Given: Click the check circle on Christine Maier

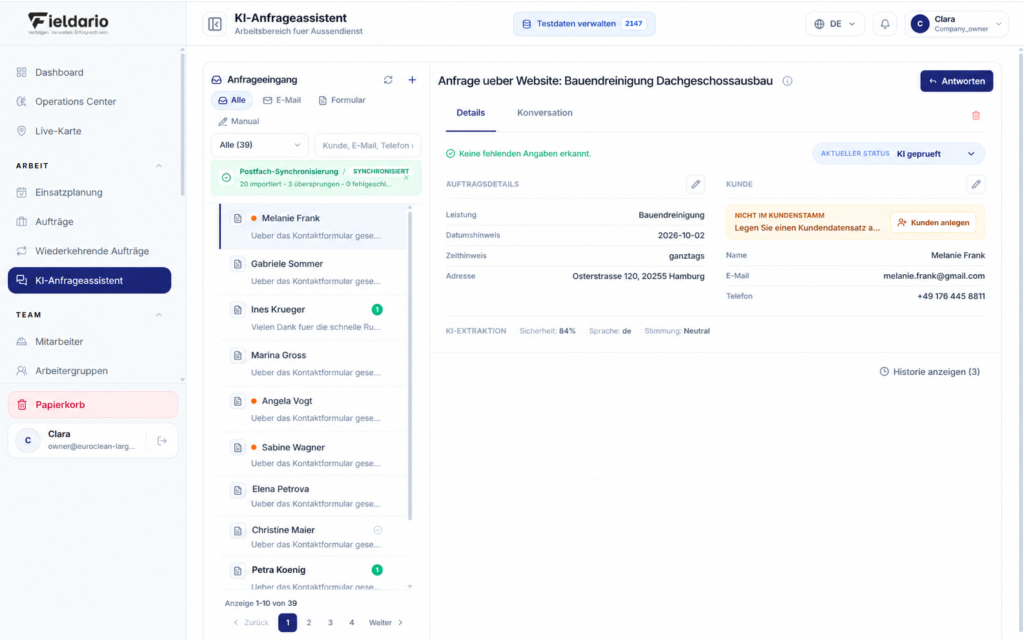Looking at the screenshot, I should (377, 530).
